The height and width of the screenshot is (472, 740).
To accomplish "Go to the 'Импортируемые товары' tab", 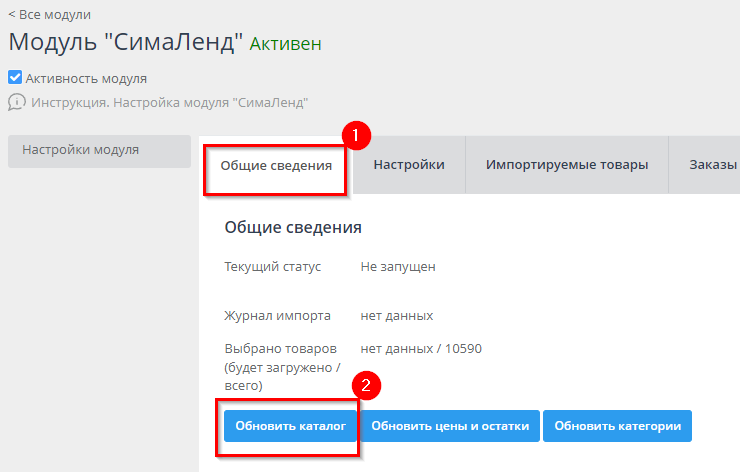I will [x=567, y=165].
